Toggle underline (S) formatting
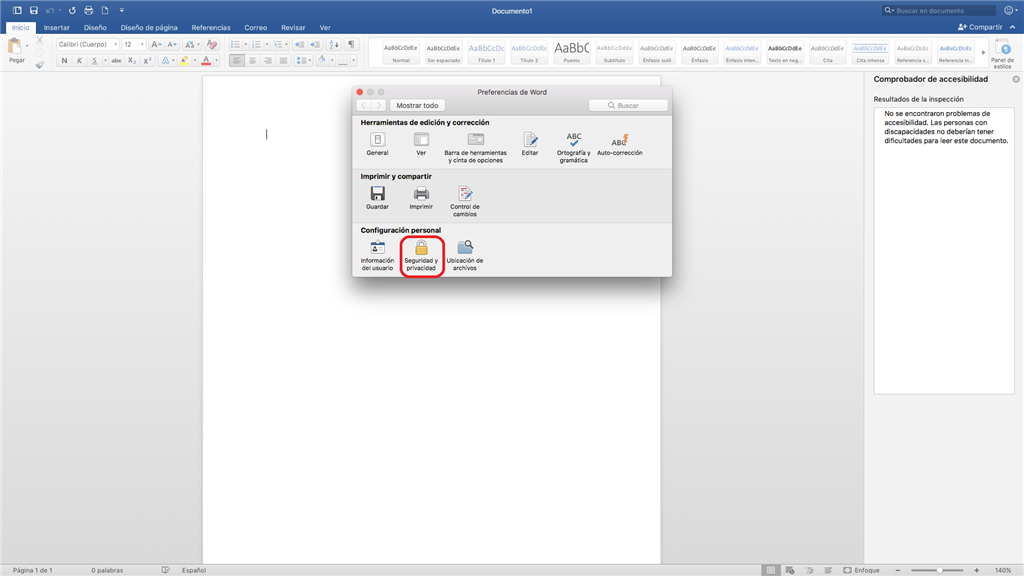Image resolution: width=1024 pixels, height=576 pixels. [x=95, y=61]
